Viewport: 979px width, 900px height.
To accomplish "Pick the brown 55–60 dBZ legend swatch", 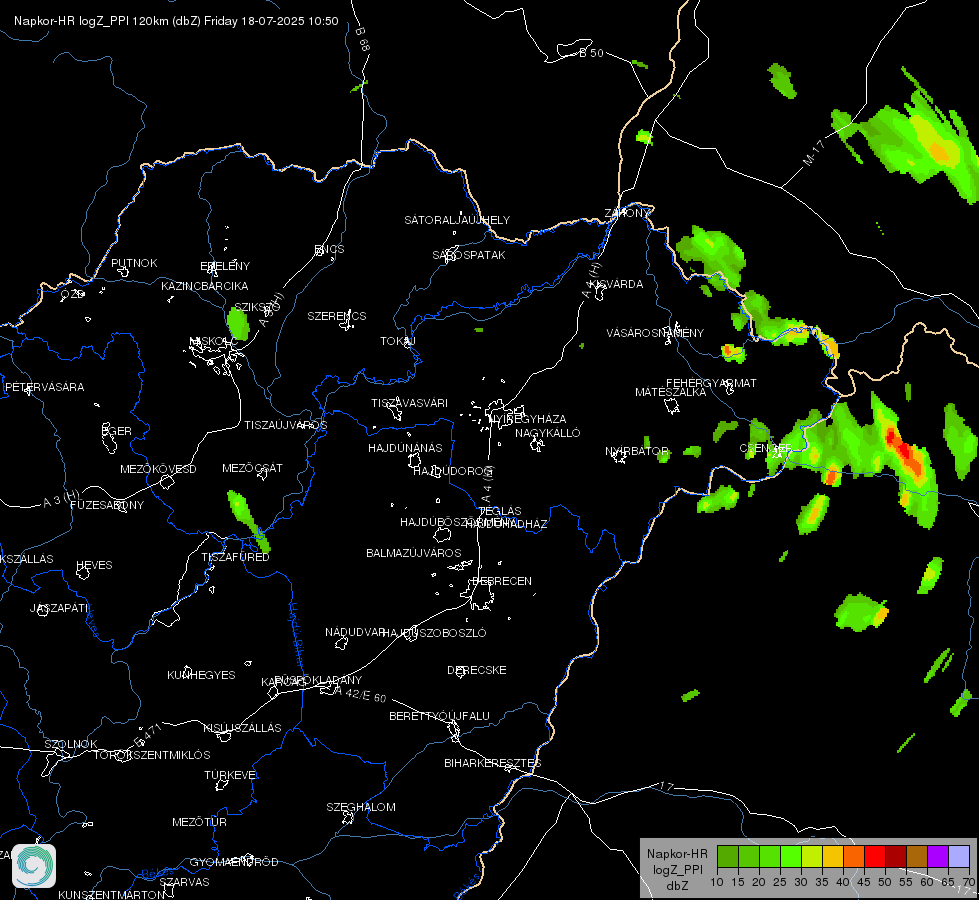I will tap(917, 856).
